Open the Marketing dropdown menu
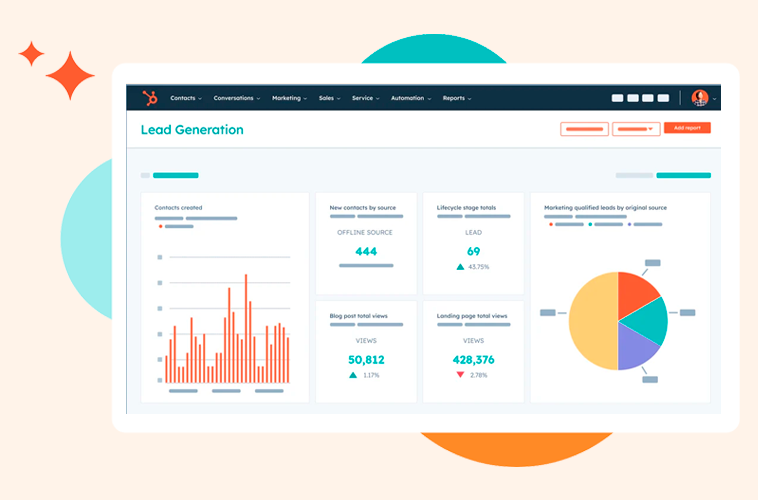The image size is (758, 500). (x=289, y=98)
